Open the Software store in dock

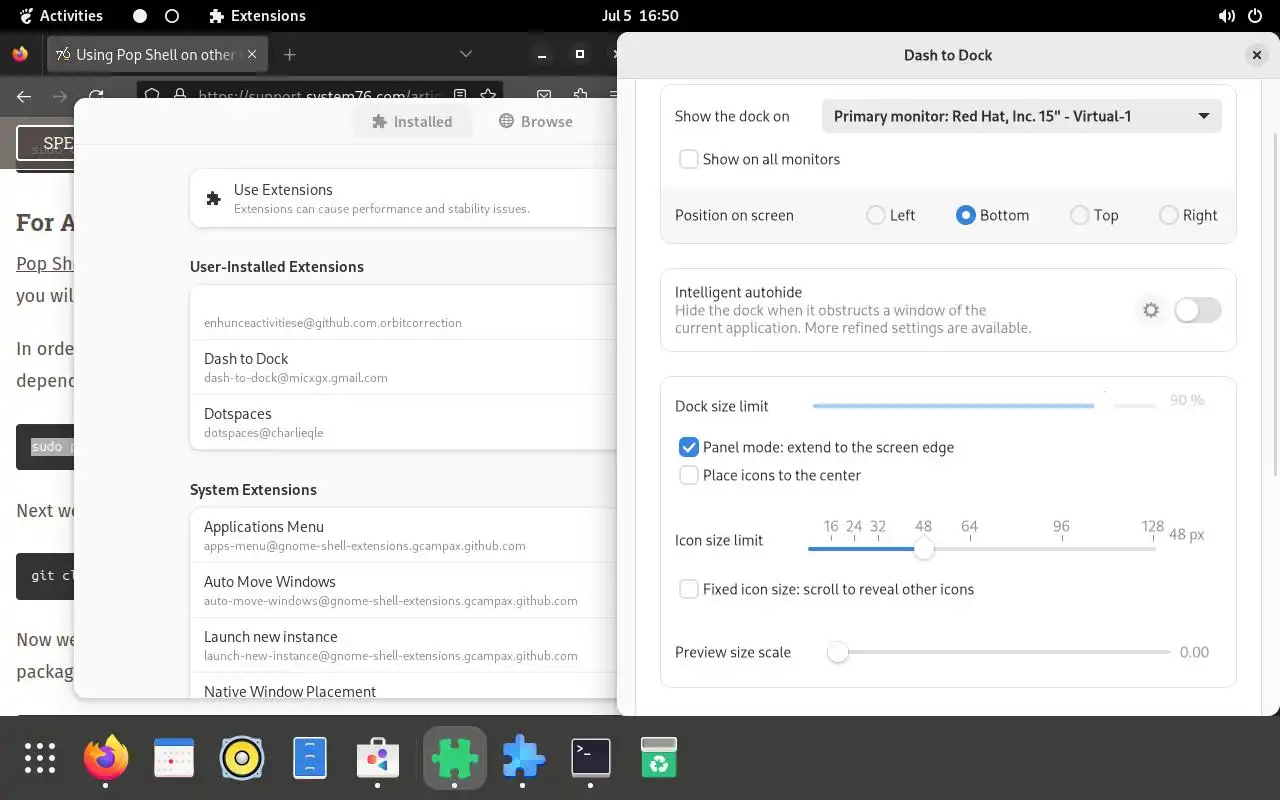[377, 758]
